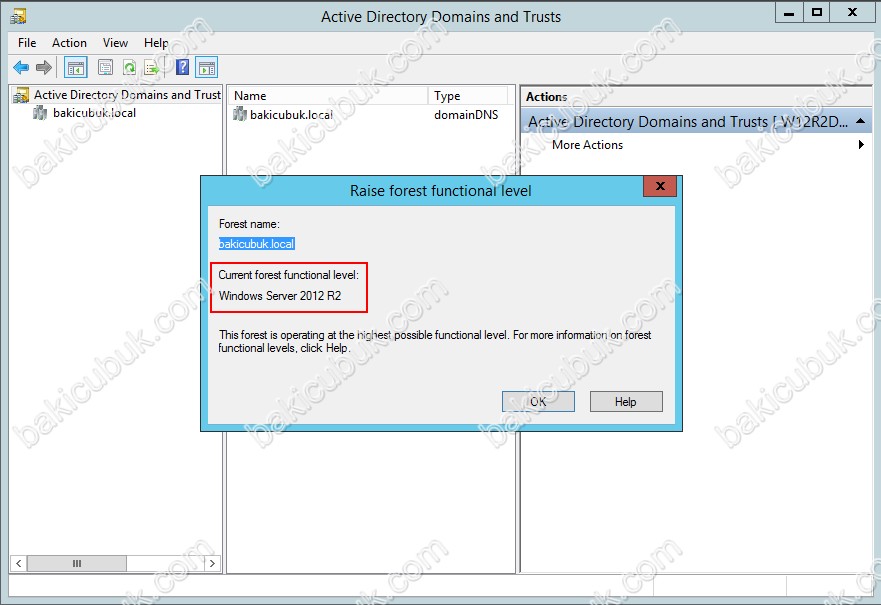
Task: Click the Windows Server 2012 R2 level text
Action: (x=280, y=296)
